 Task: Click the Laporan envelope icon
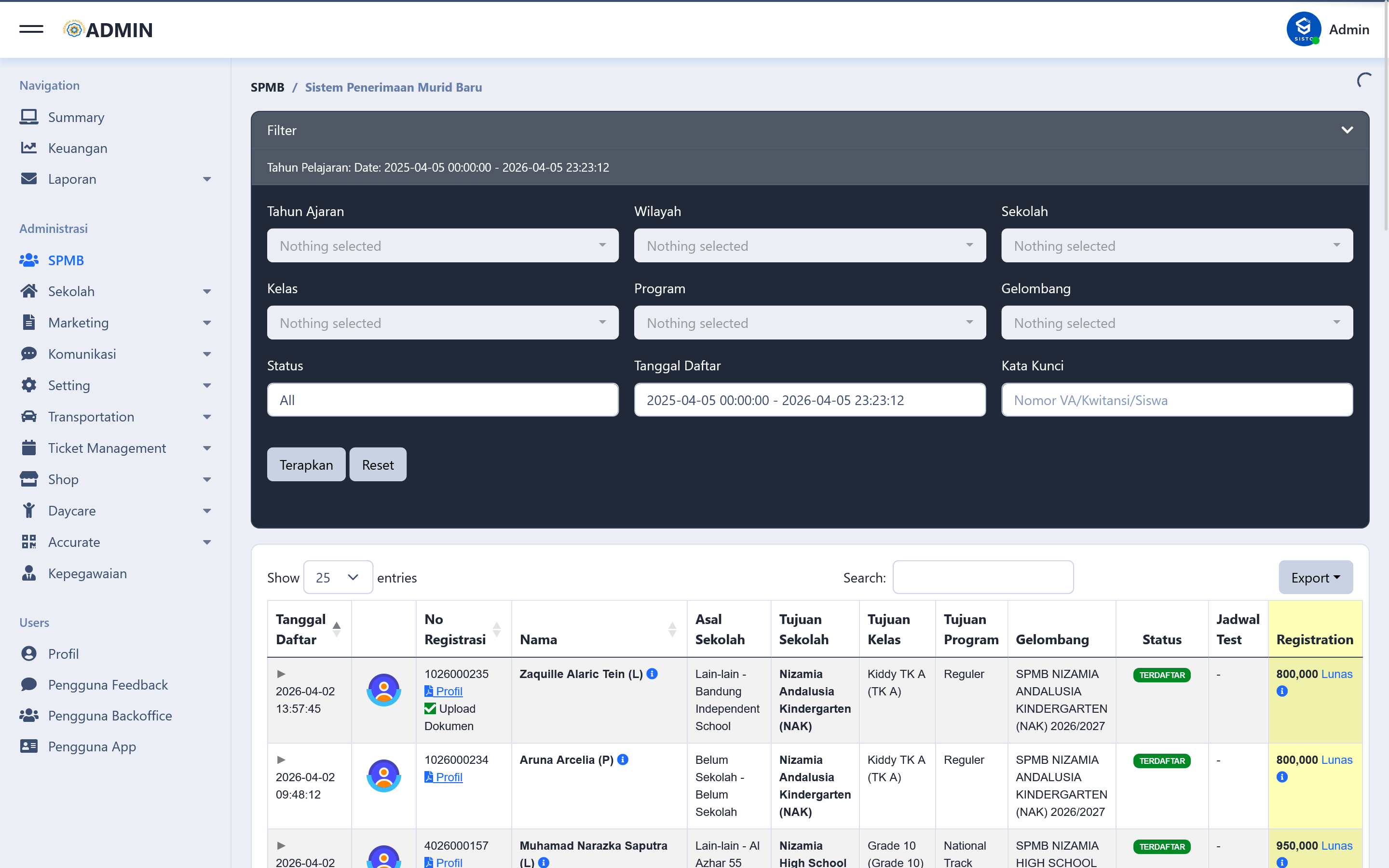(x=29, y=179)
